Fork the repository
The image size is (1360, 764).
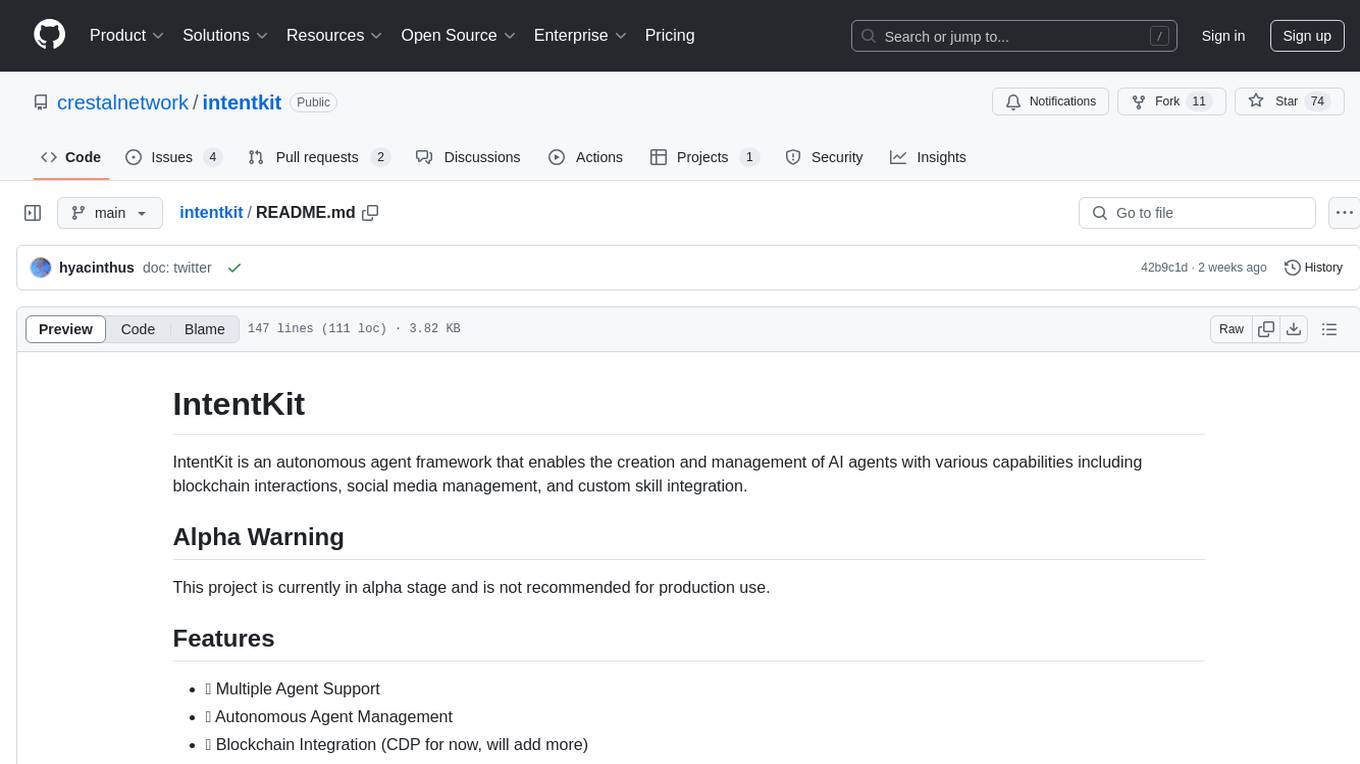click(x=1171, y=101)
